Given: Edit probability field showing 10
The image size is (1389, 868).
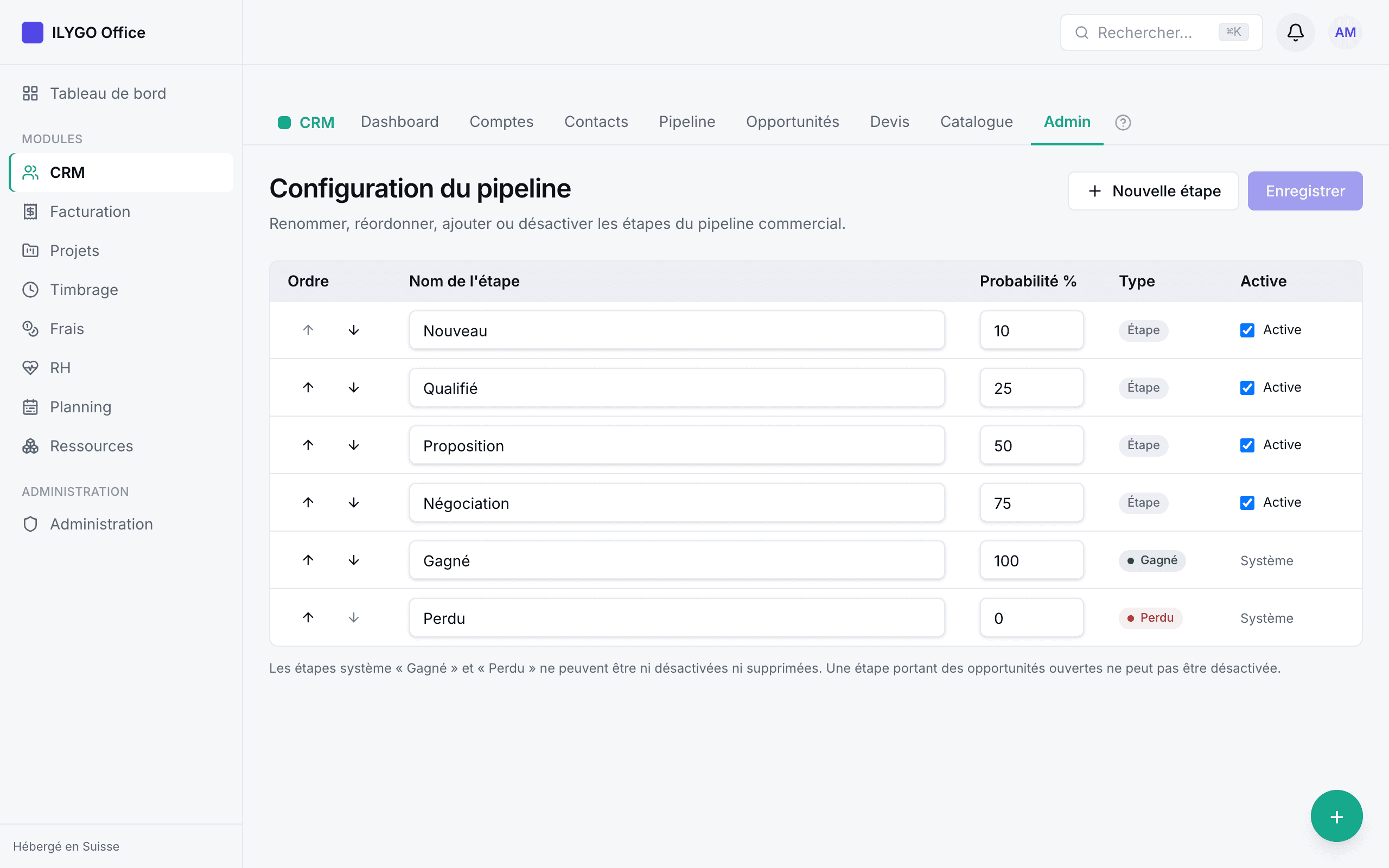Looking at the screenshot, I should [1031, 330].
